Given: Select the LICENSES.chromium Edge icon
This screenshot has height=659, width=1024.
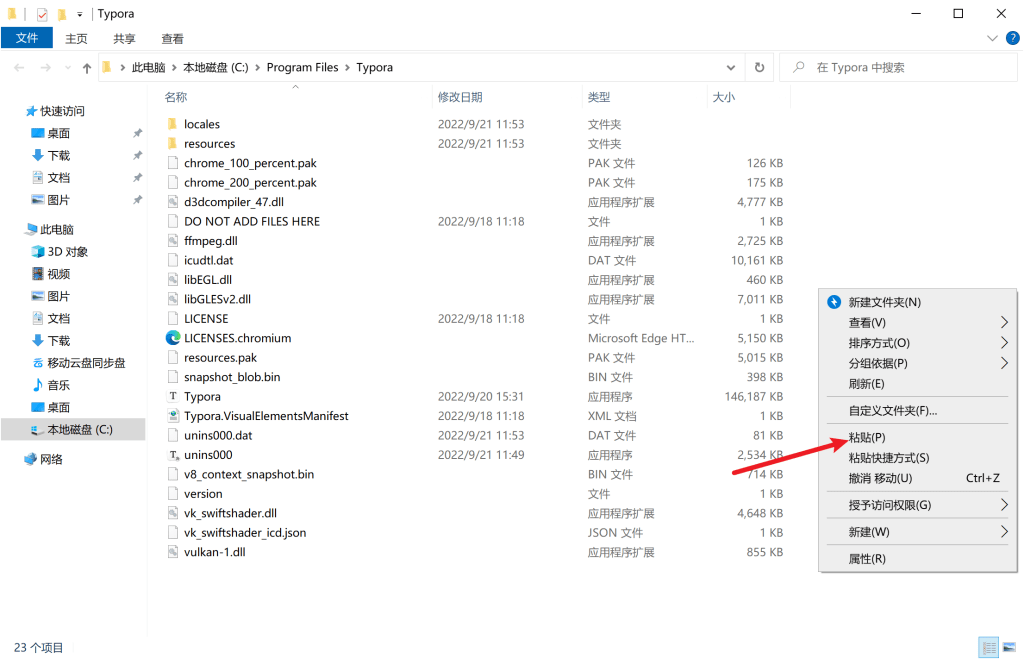Looking at the screenshot, I should [173, 338].
